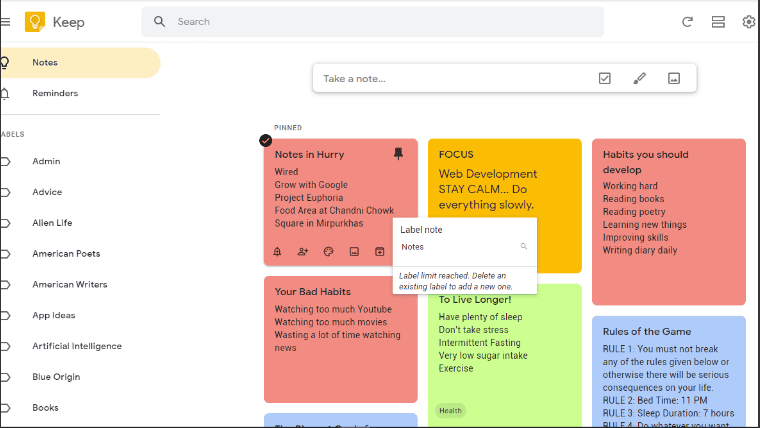Open the background color palette on Notes in Hurry
The width and height of the screenshot is (760, 428).
[328, 251]
